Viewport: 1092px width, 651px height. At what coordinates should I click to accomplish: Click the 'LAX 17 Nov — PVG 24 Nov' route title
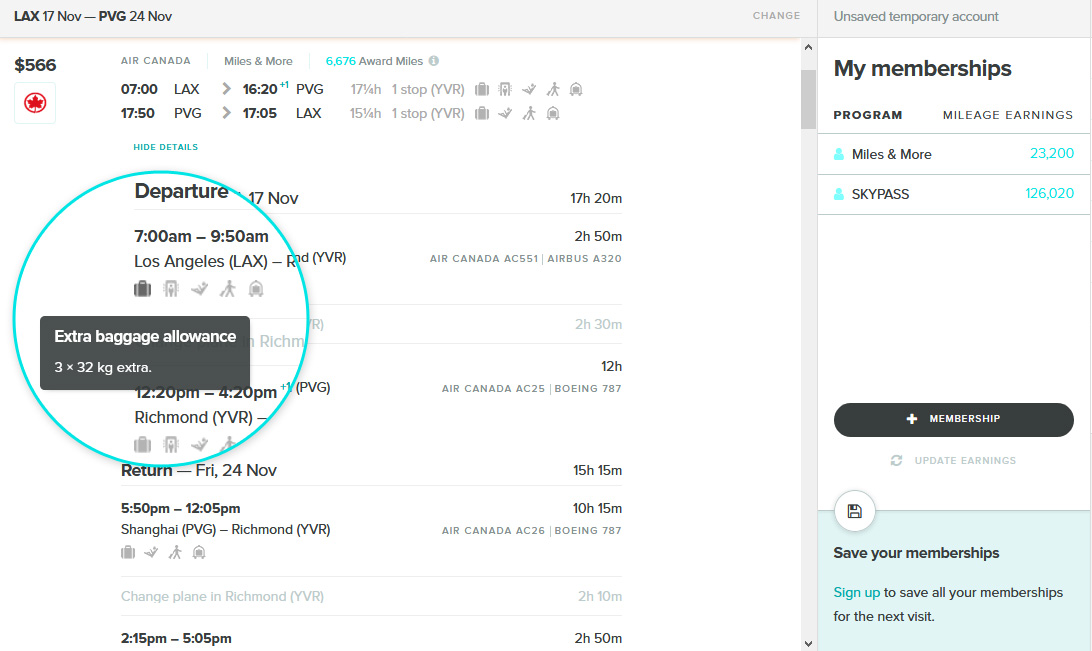pyautogui.click(x=93, y=17)
